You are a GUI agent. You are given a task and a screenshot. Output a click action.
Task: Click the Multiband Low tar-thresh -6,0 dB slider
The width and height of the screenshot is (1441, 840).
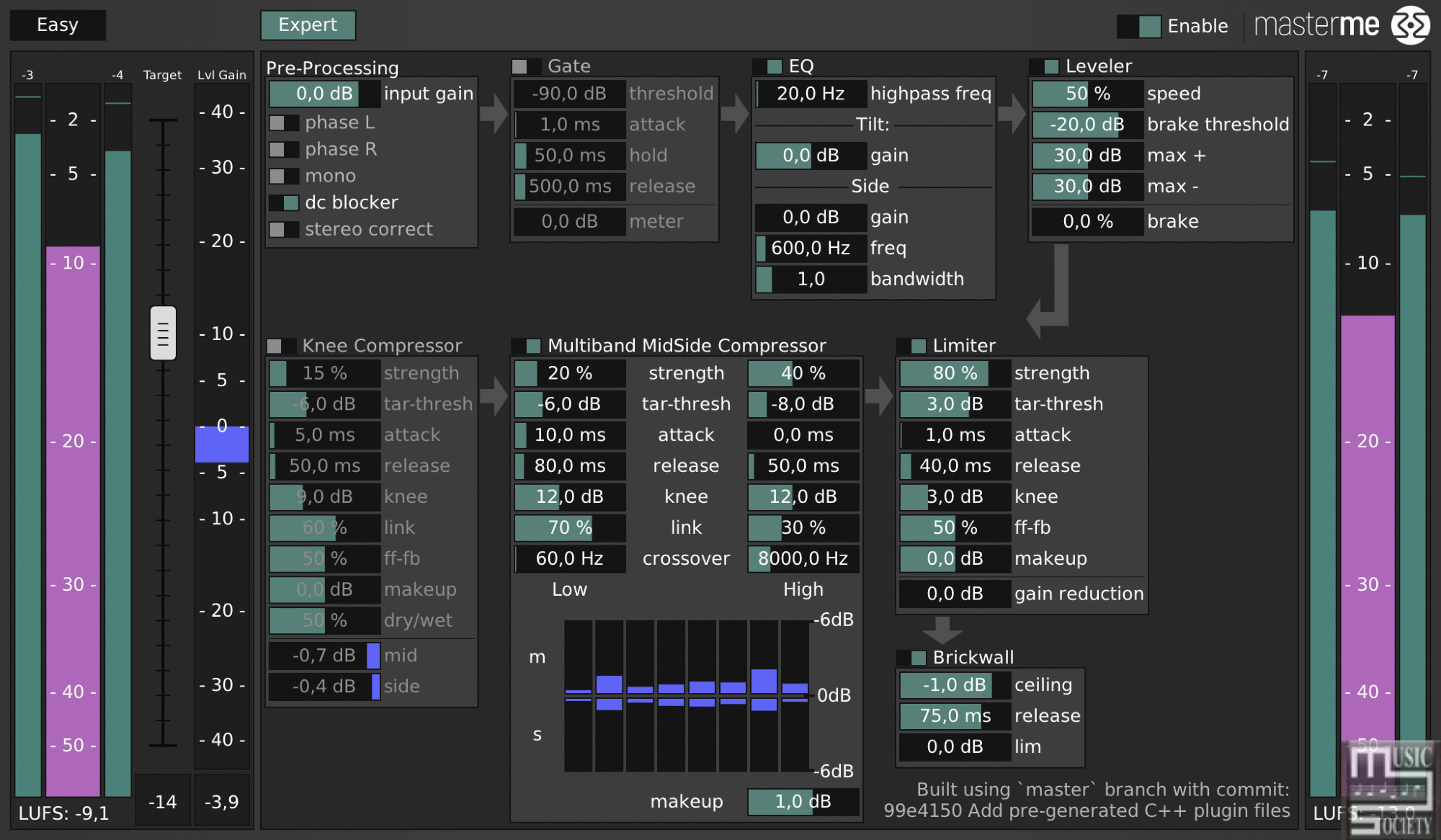point(569,404)
